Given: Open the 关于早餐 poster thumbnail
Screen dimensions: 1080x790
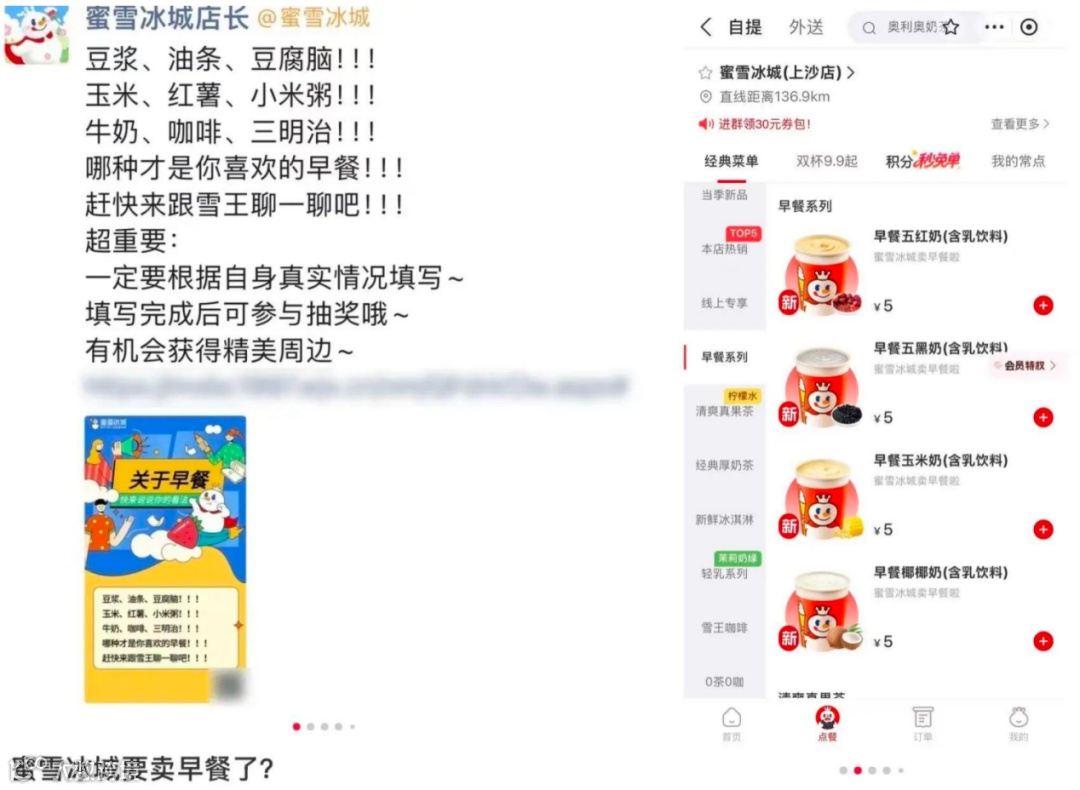Looking at the screenshot, I should coord(165,559).
